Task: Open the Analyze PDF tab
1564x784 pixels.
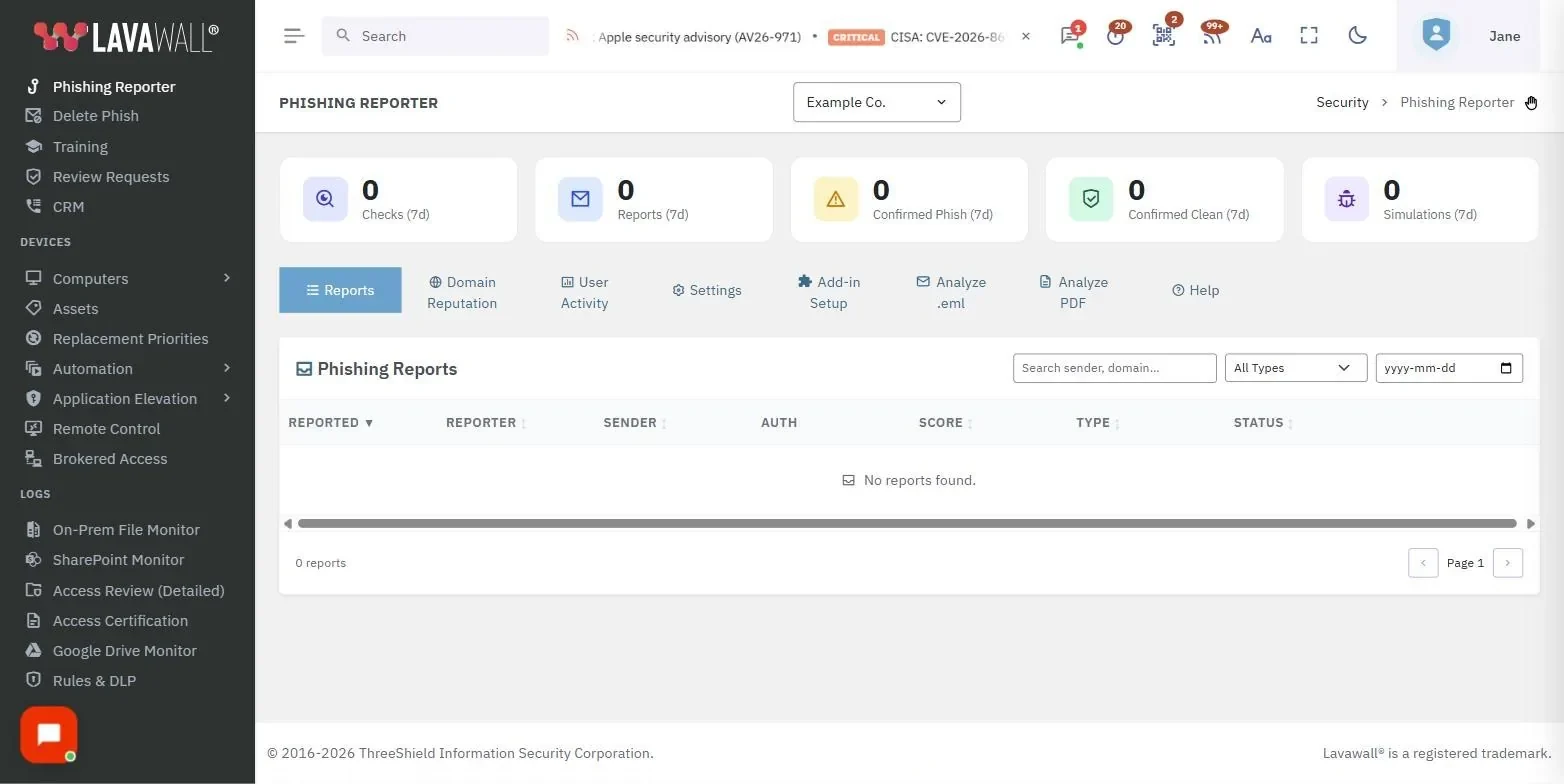Action: coord(1073,292)
